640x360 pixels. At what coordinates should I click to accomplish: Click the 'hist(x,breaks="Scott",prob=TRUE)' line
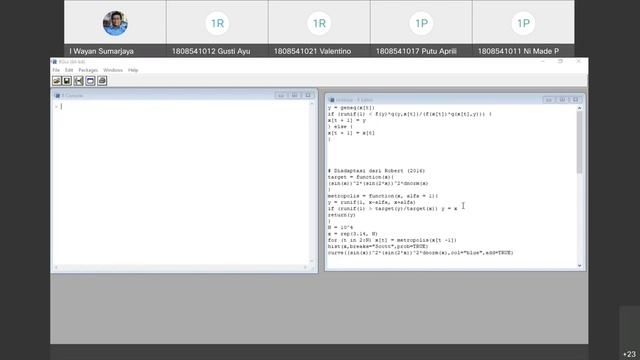pyautogui.click(x=378, y=247)
